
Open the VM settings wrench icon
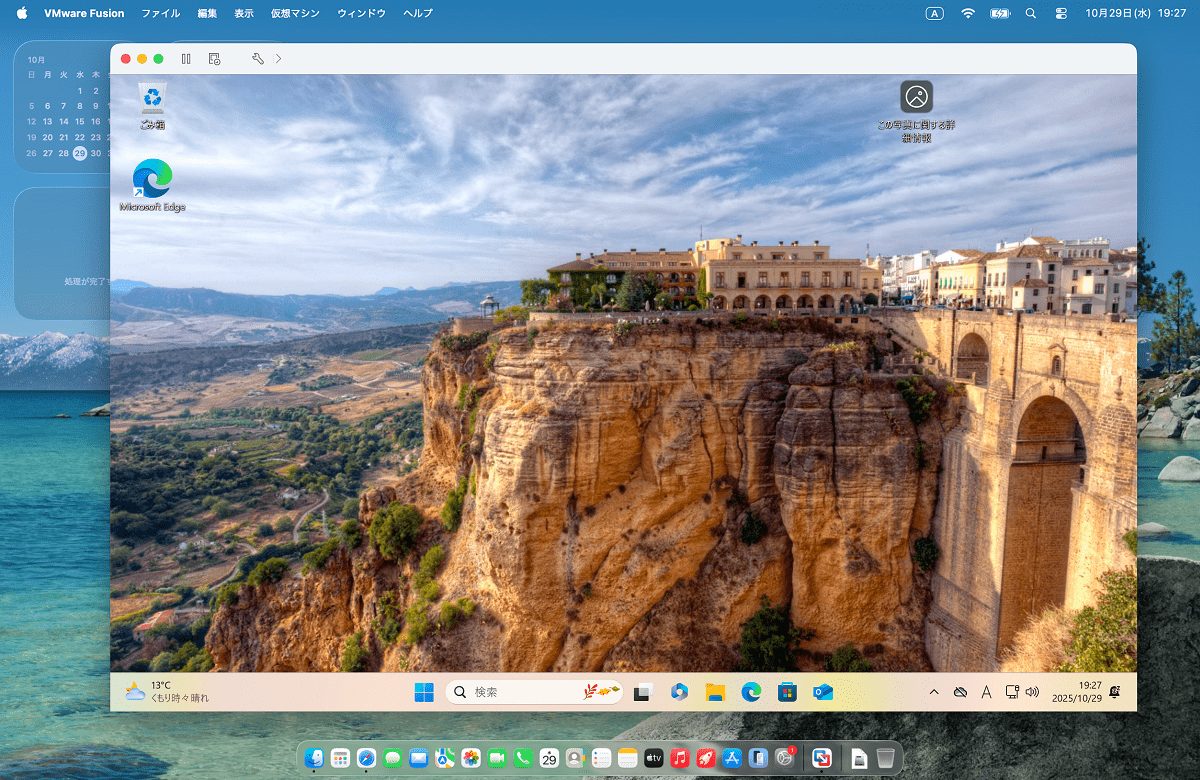point(257,59)
